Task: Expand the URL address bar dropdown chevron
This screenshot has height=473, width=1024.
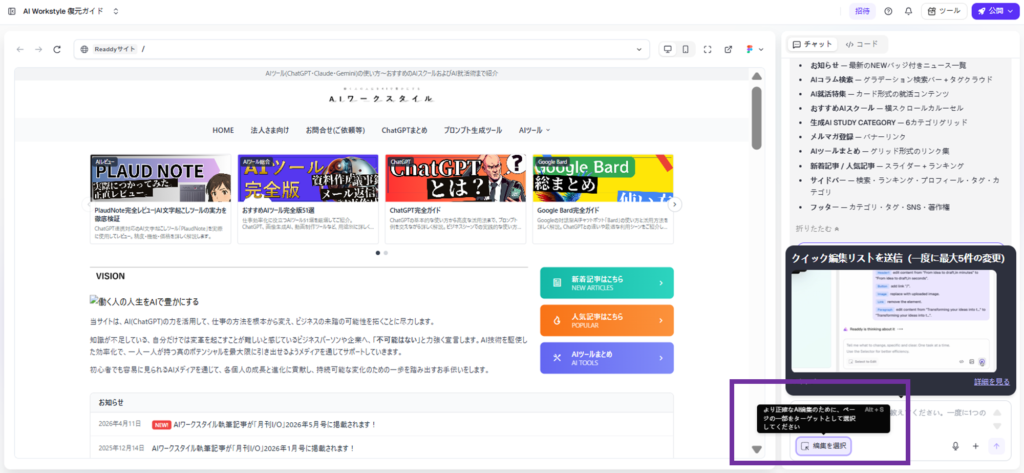Action: (761, 49)
